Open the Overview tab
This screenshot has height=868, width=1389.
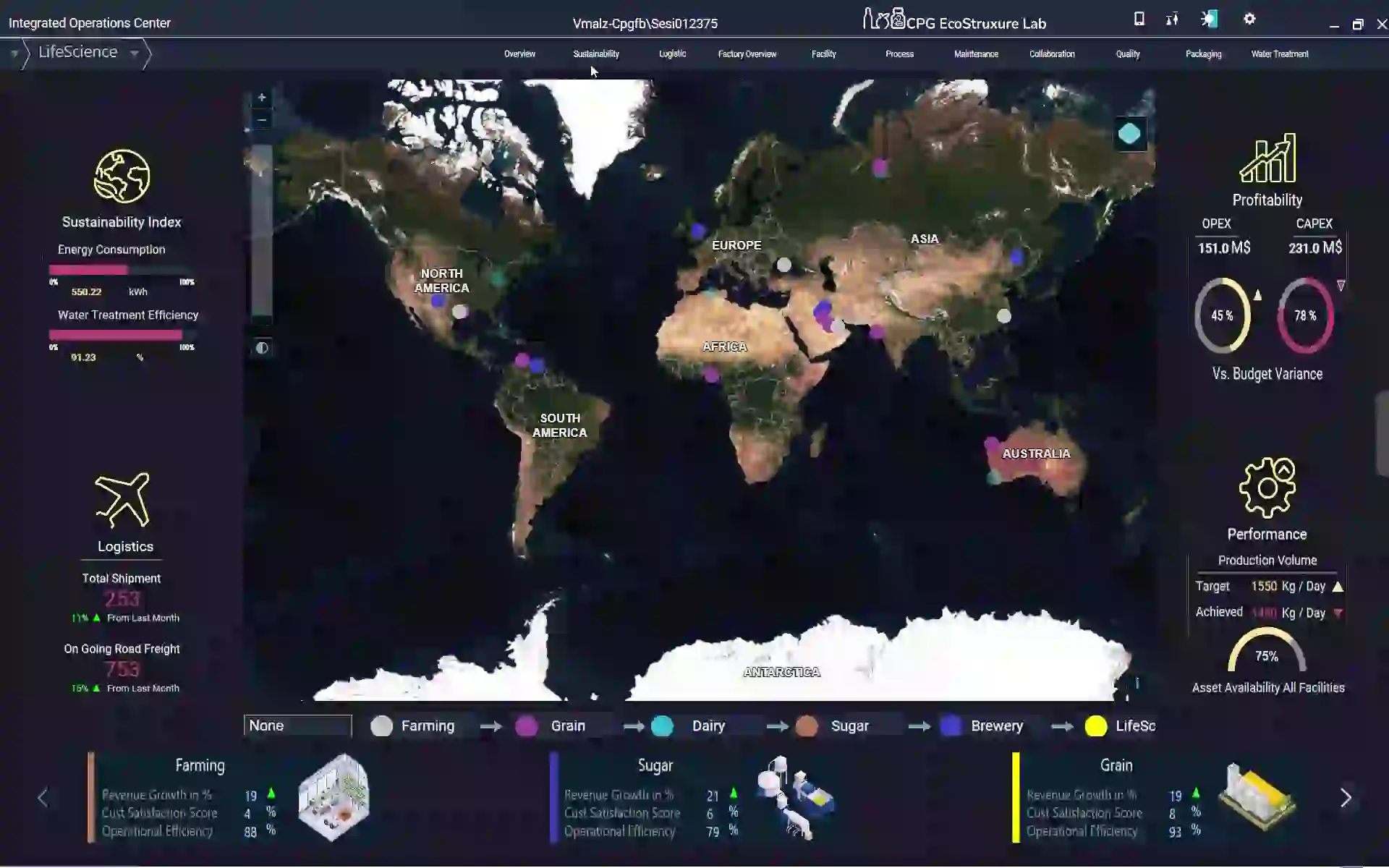point(519,54)
